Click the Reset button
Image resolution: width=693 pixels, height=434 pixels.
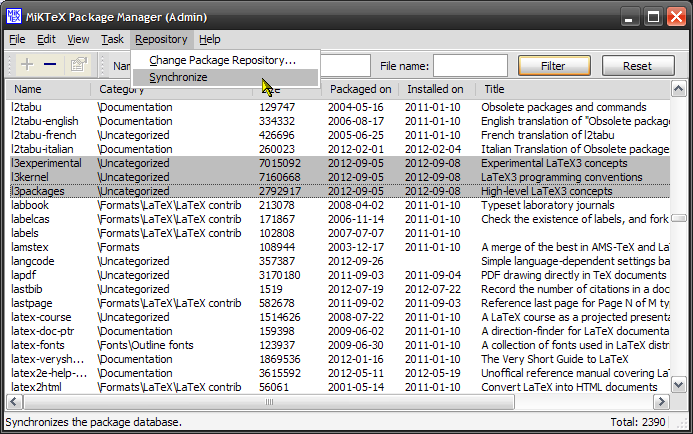638,66
